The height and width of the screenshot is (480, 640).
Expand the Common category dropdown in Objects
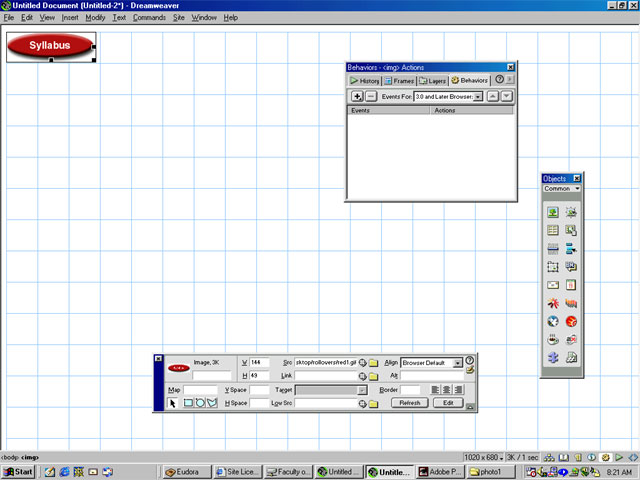pos(577,188)
